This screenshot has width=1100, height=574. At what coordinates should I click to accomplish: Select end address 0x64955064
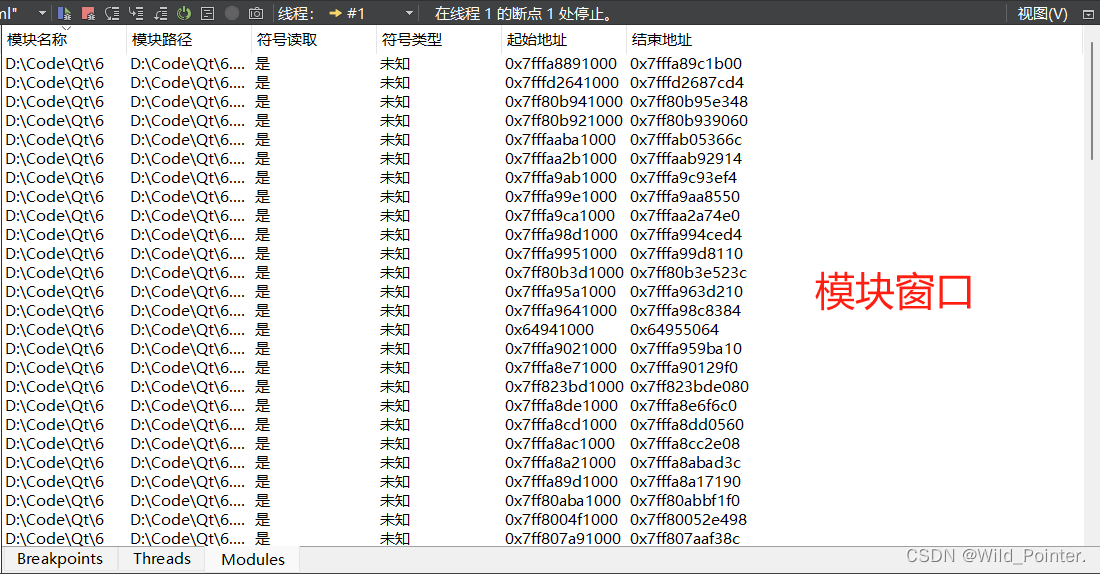674,329
